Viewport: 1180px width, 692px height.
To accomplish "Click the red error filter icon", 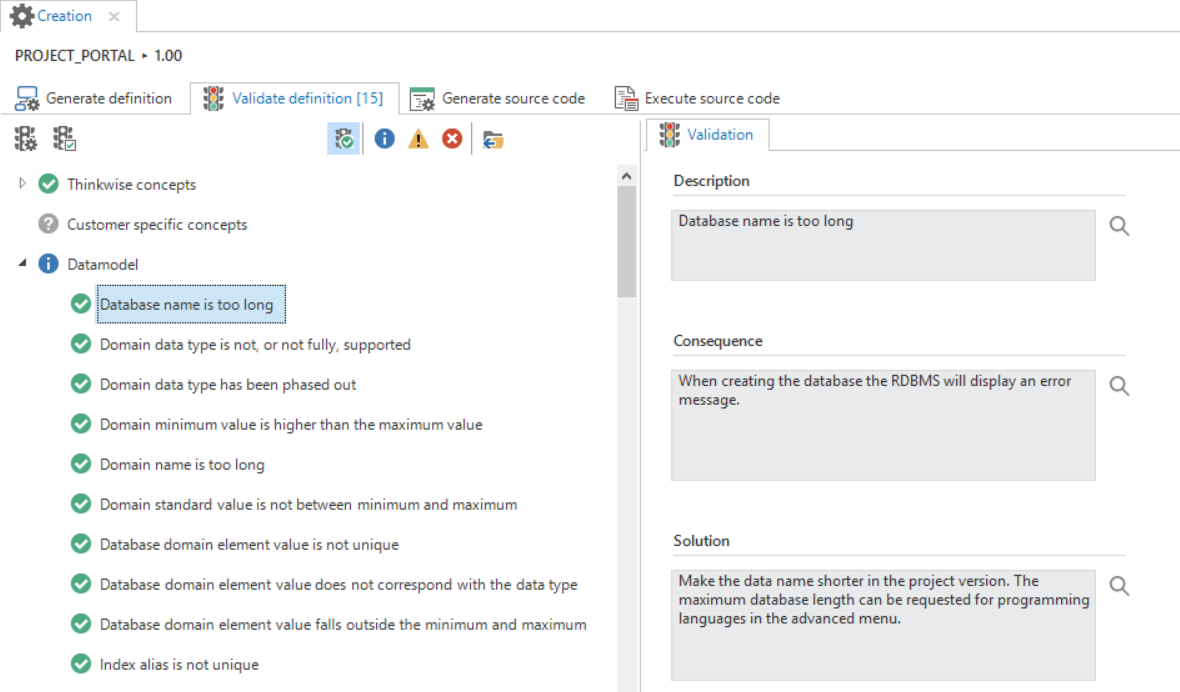I will [x=452, y=139].
